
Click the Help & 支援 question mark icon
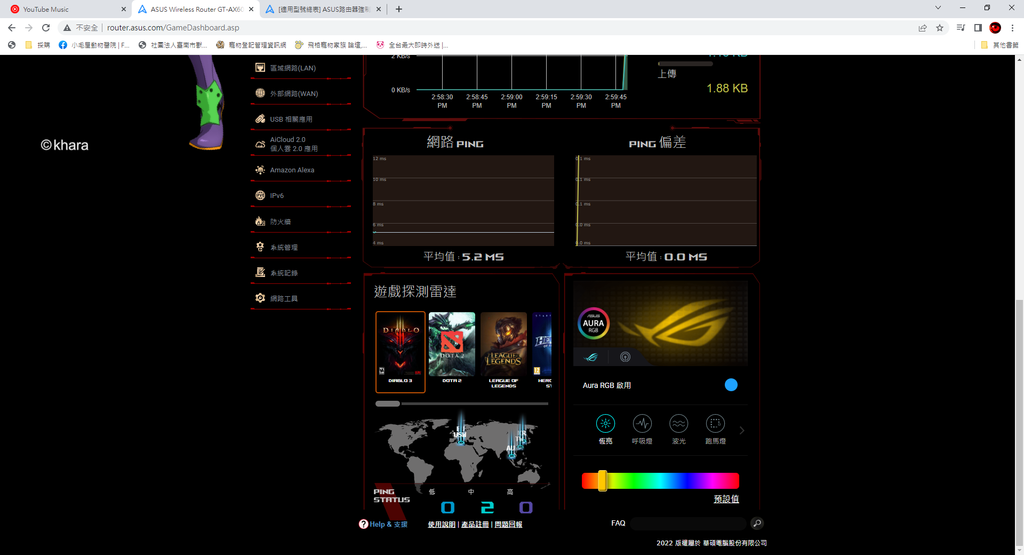pos(363,524)
